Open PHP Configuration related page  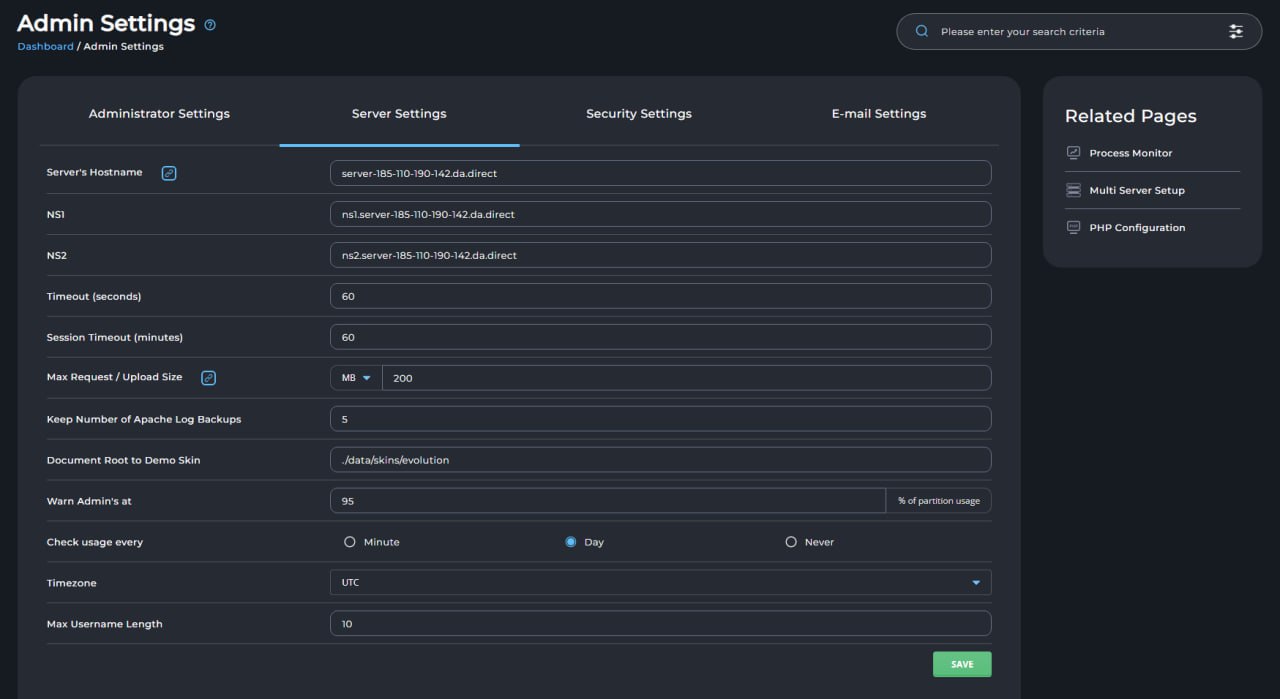click(x=1137, y=227)
